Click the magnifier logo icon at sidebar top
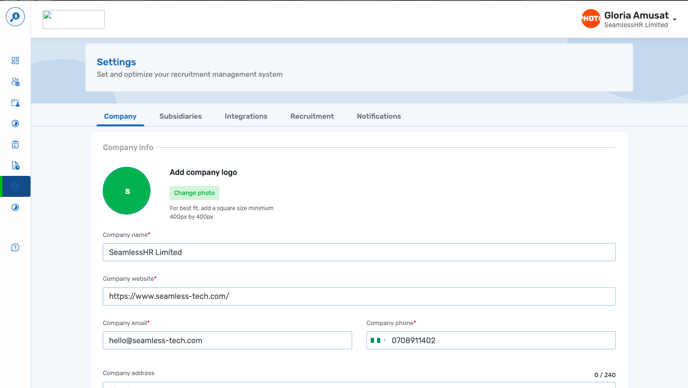The height and width of the screenshot is (388, 688). tap(15, 17)
